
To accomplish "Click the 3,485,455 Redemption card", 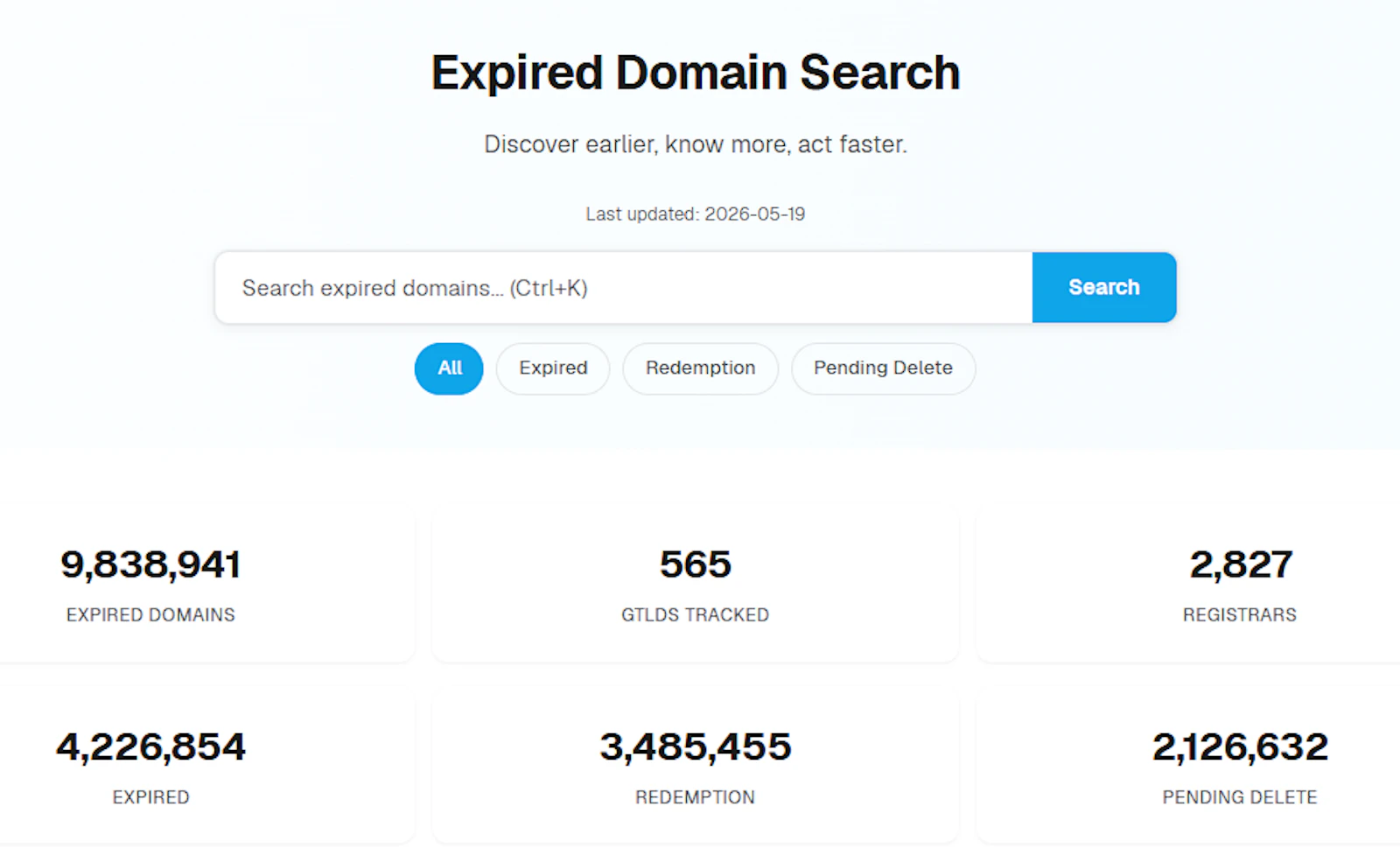I will point(696,767).
